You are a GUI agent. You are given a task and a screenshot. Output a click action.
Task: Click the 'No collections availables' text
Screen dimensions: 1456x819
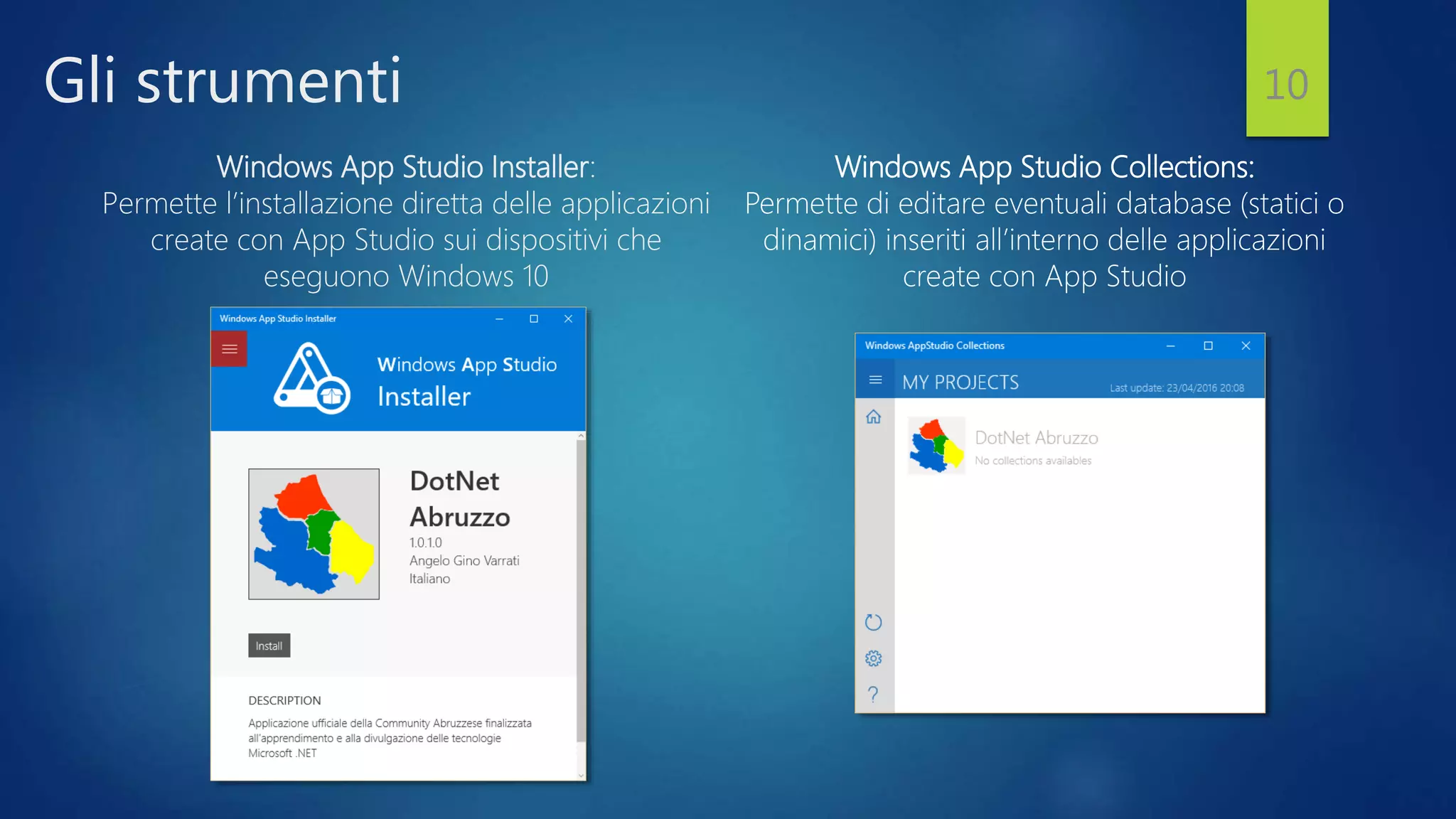tap(1033, 461)
